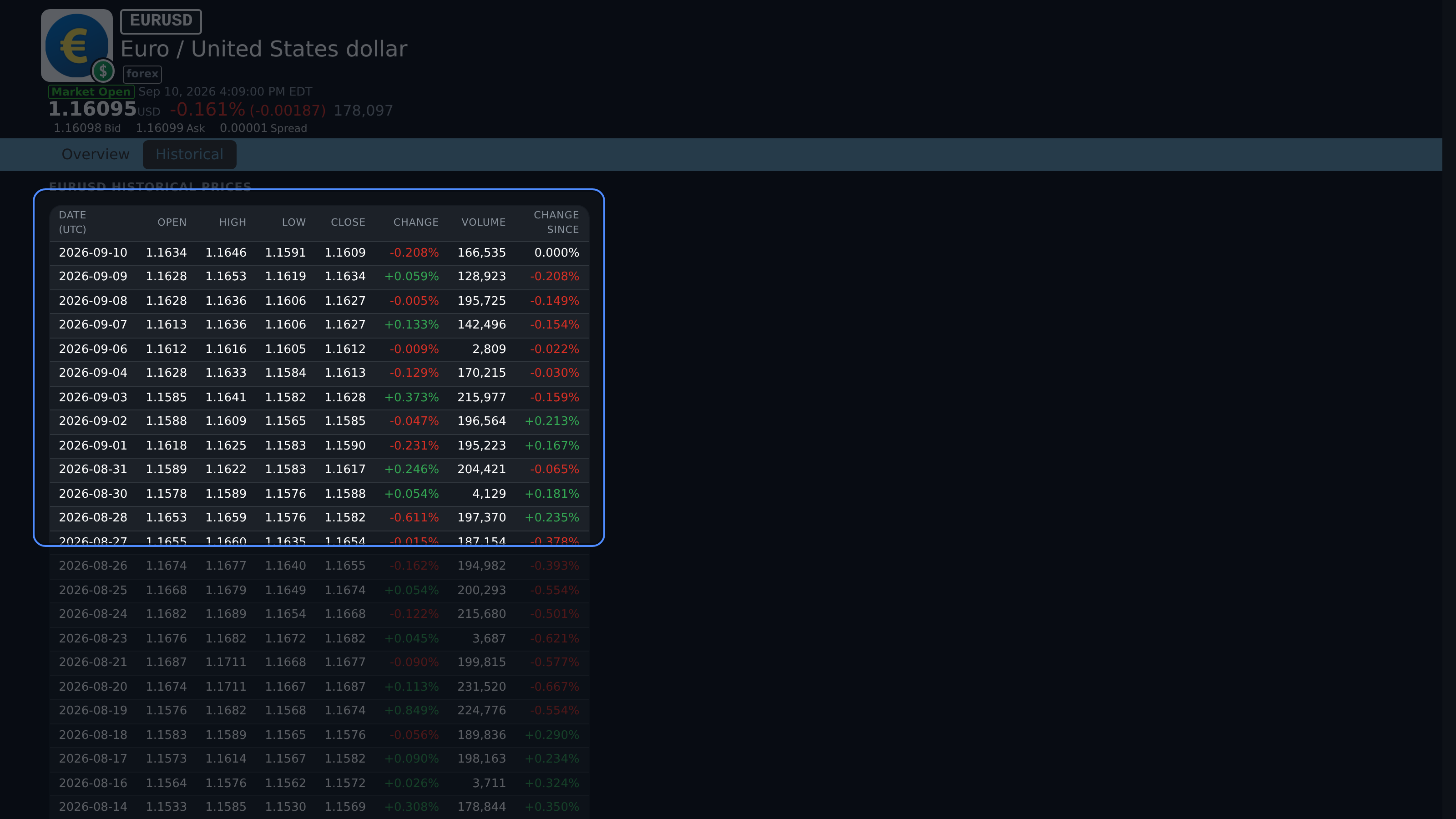Click the 2026-08-26 date cell
This screenshot has width=1456, height=819.
tap(93, 566)
